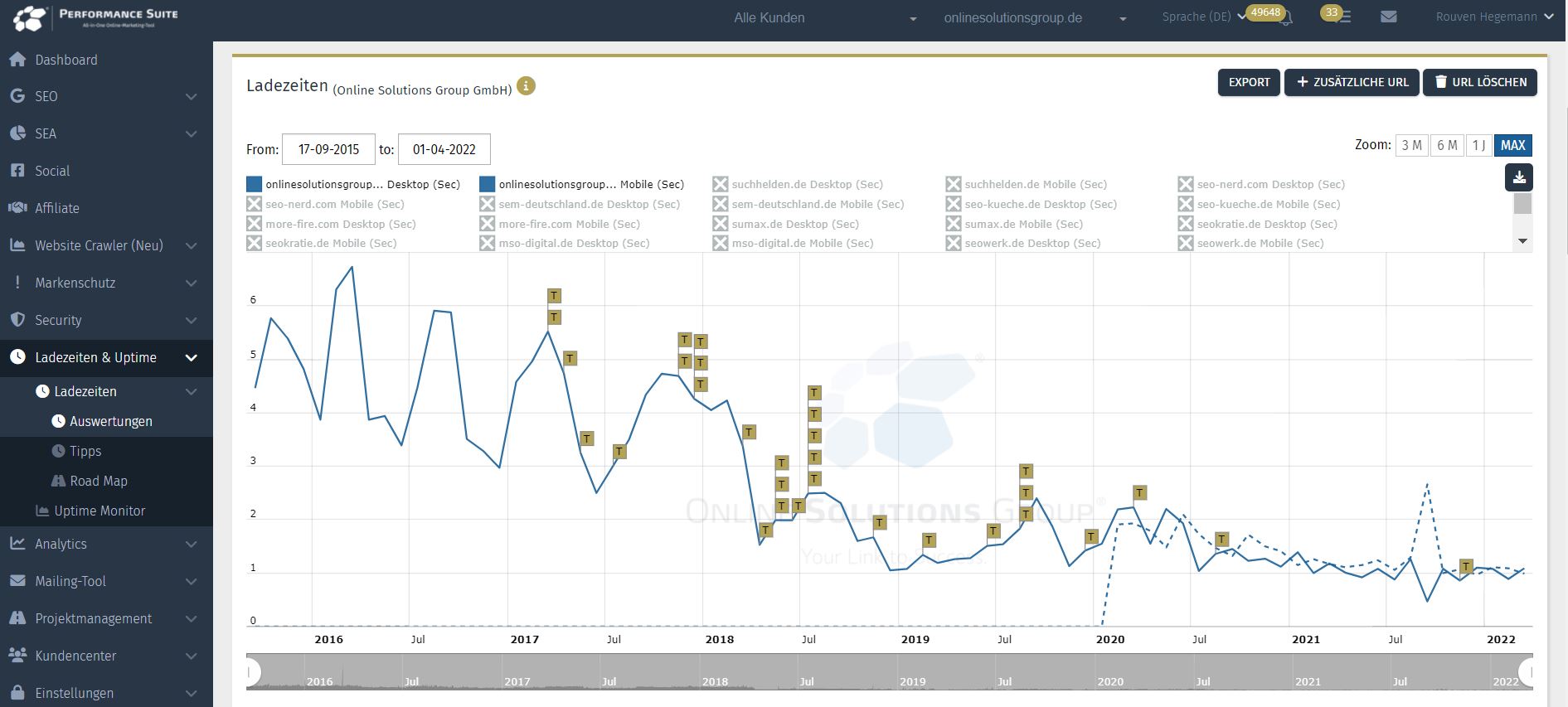Screen dimensions: 1568x707
Task: Enable seo-nerd.com Mobile (Sec) series
Action: pos(326,204)
